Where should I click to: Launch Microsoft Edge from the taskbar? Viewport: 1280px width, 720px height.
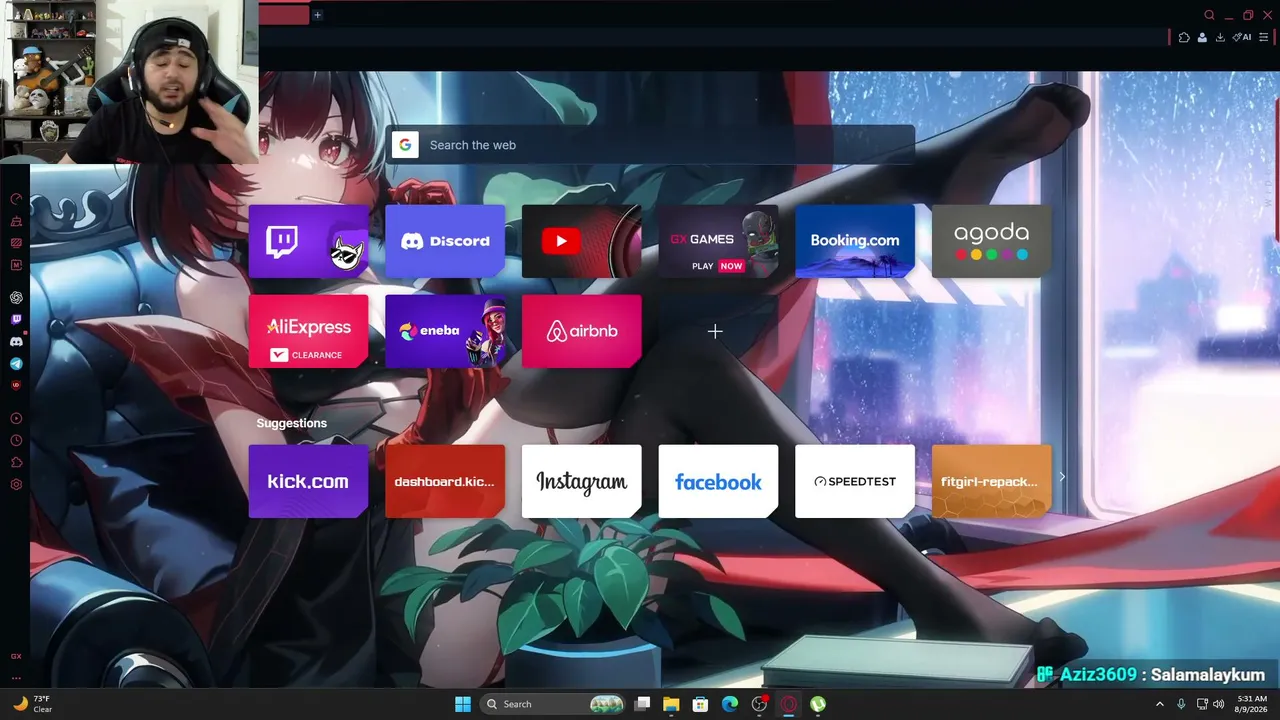coord(730,704)
